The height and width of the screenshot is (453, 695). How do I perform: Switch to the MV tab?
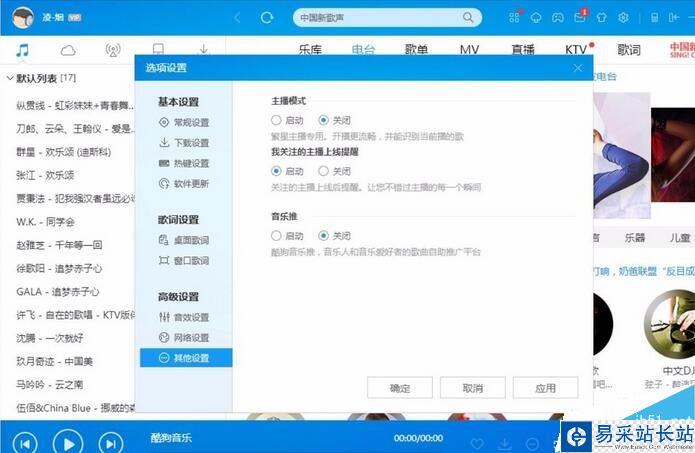[469, 50]
